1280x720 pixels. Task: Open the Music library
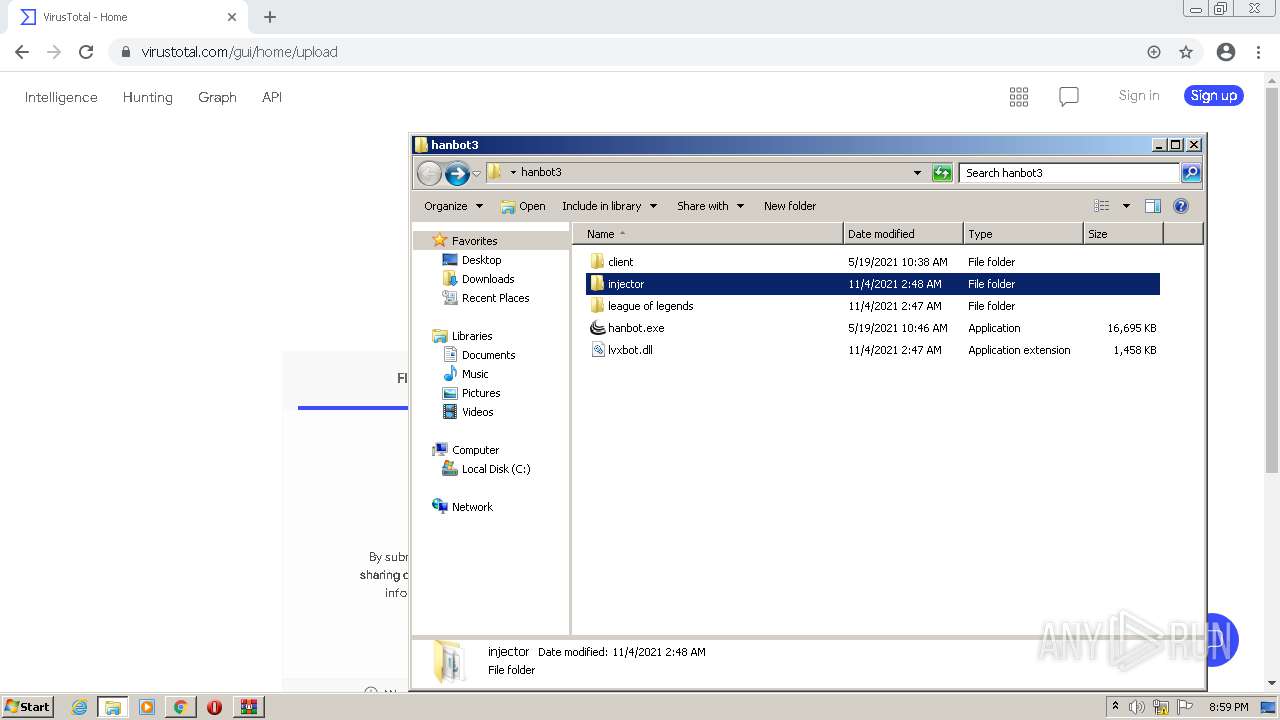coord(475,374)
